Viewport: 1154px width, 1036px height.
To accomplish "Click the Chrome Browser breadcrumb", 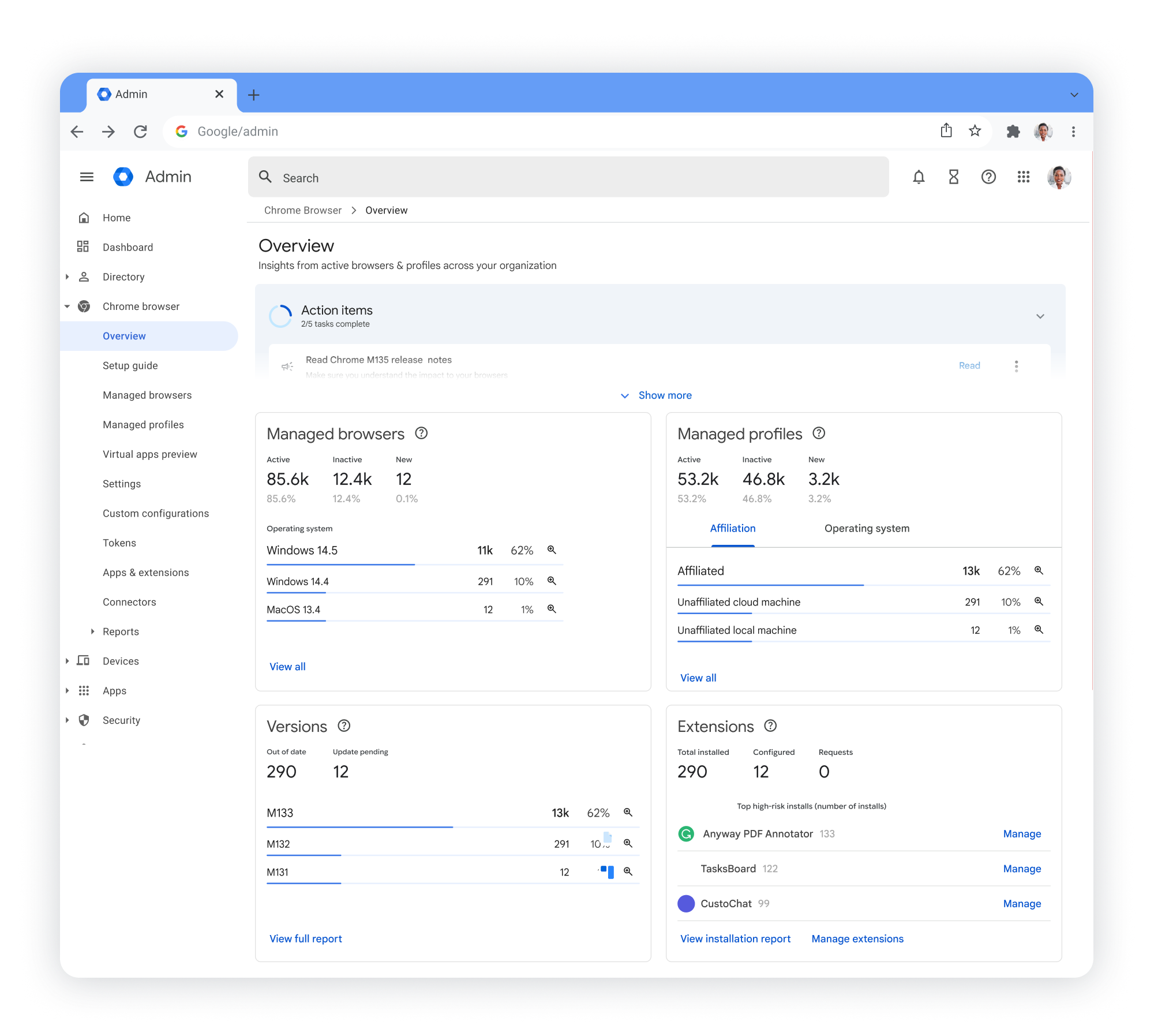I will [x=303, y=210].
